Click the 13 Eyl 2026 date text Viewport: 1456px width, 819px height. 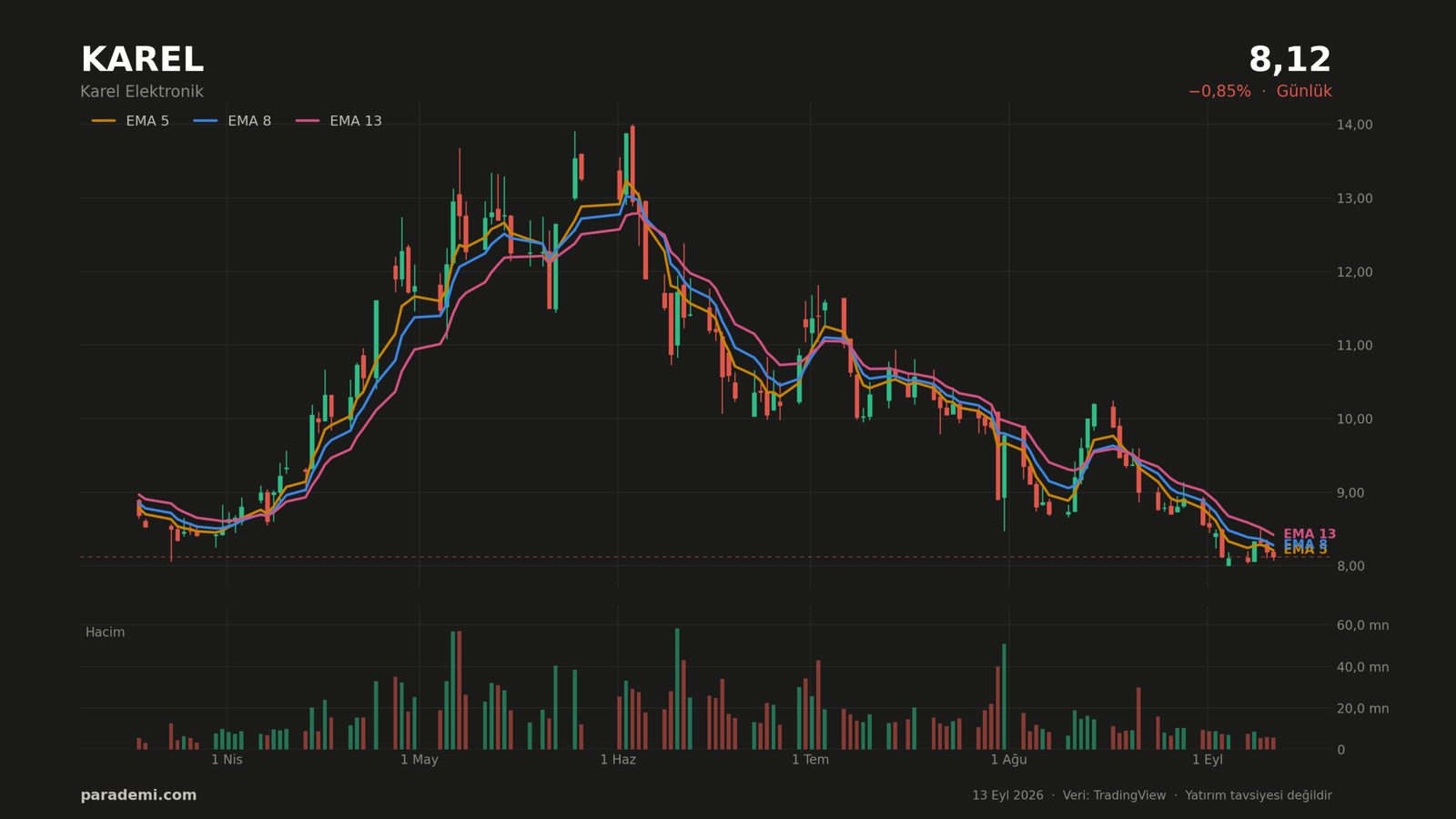pos(1007,795)
